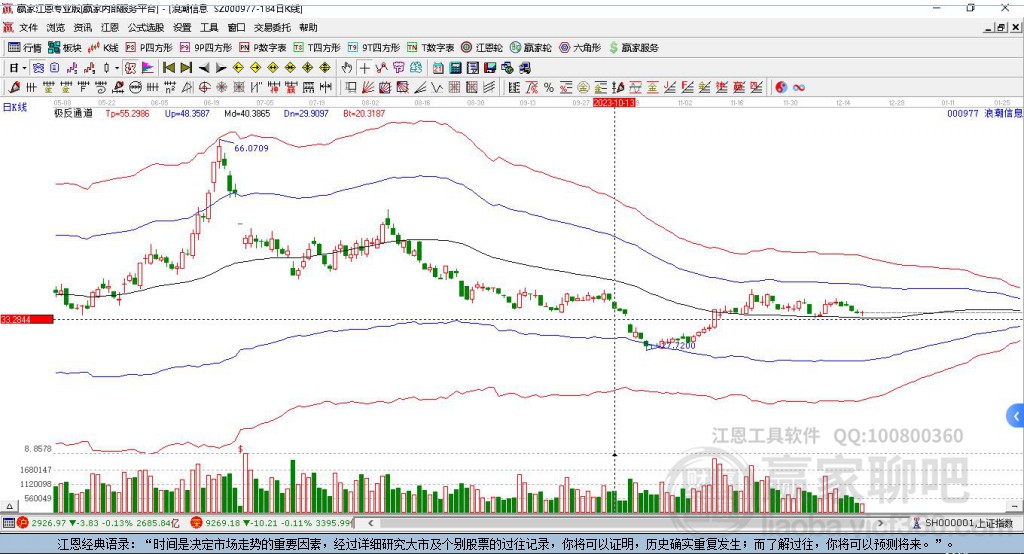The image size is (1024, 554).
Task: Click the percent % tool icon
Action: [x=549, y=87]
